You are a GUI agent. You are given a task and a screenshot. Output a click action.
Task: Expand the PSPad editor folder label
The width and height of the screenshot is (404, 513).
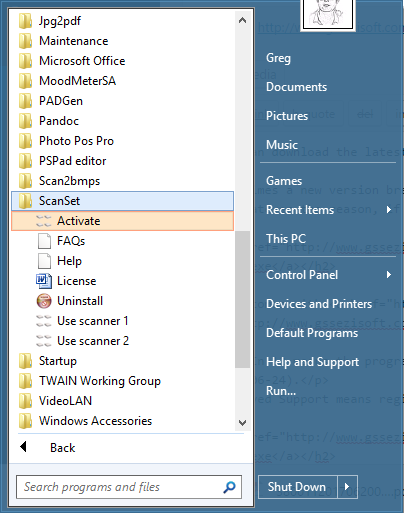(72, 161)
